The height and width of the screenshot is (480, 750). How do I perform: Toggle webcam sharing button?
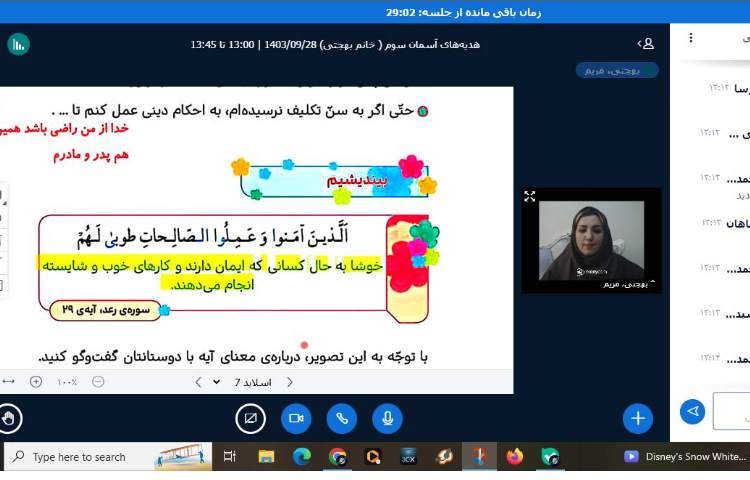[x=296, y=418]
